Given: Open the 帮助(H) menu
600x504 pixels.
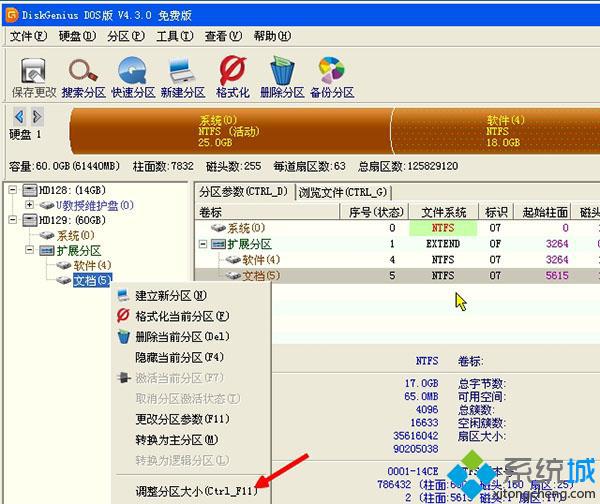Looking at the screenshot, I should tap(272, 36).
